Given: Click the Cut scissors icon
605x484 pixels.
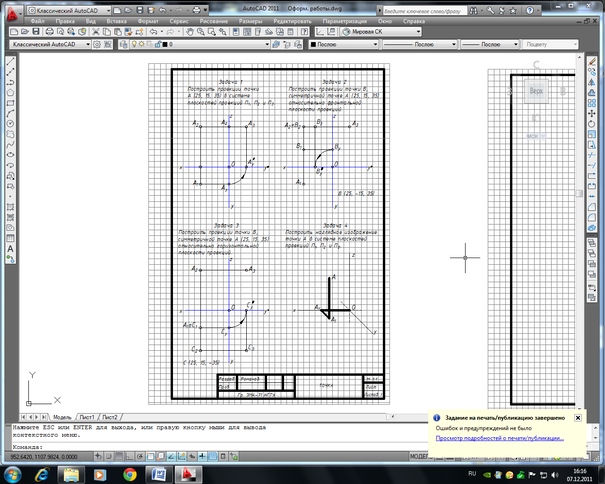Looking at the screenshot, I should tap(96, 32).
